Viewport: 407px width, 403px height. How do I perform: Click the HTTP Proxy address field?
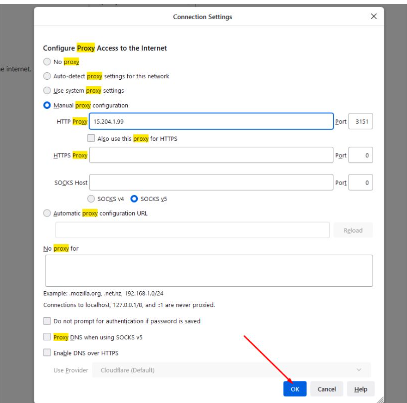pos(211,121)
